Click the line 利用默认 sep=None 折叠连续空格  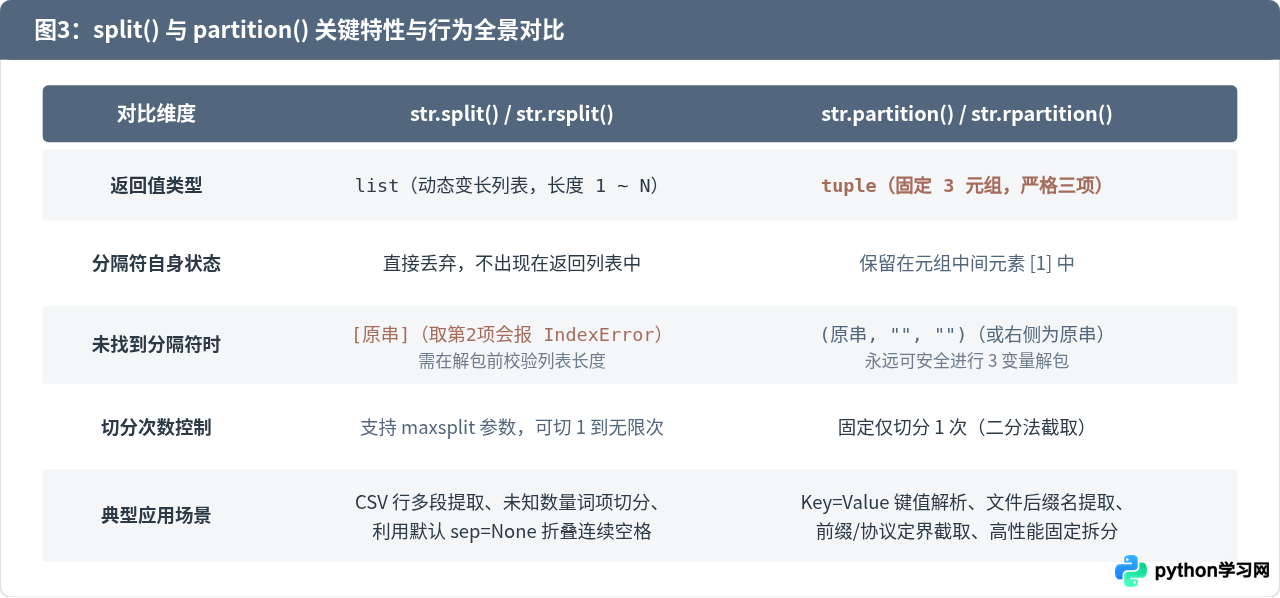511,532
